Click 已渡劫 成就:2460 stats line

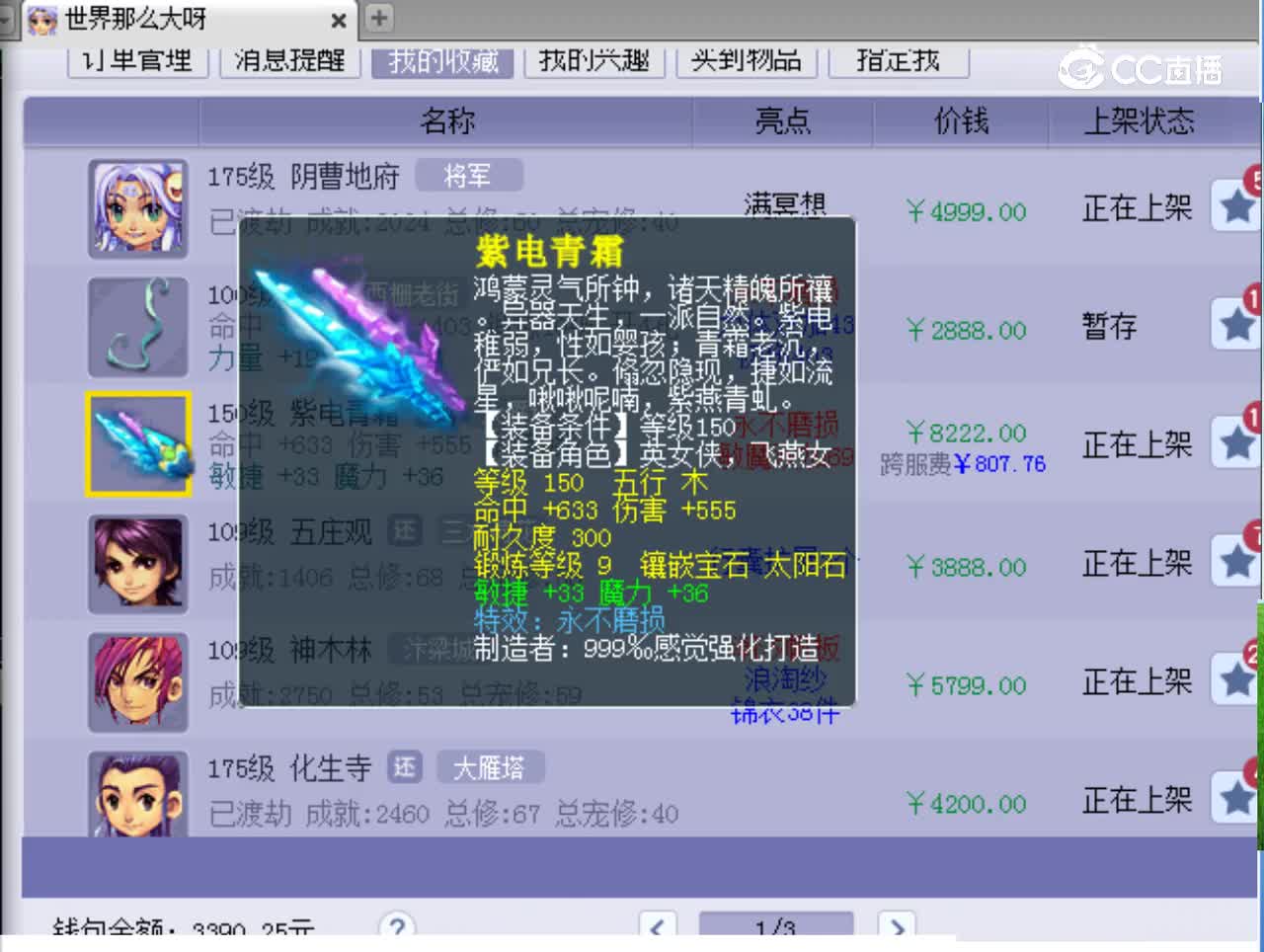pyautogui.click(x=443, y=815)
